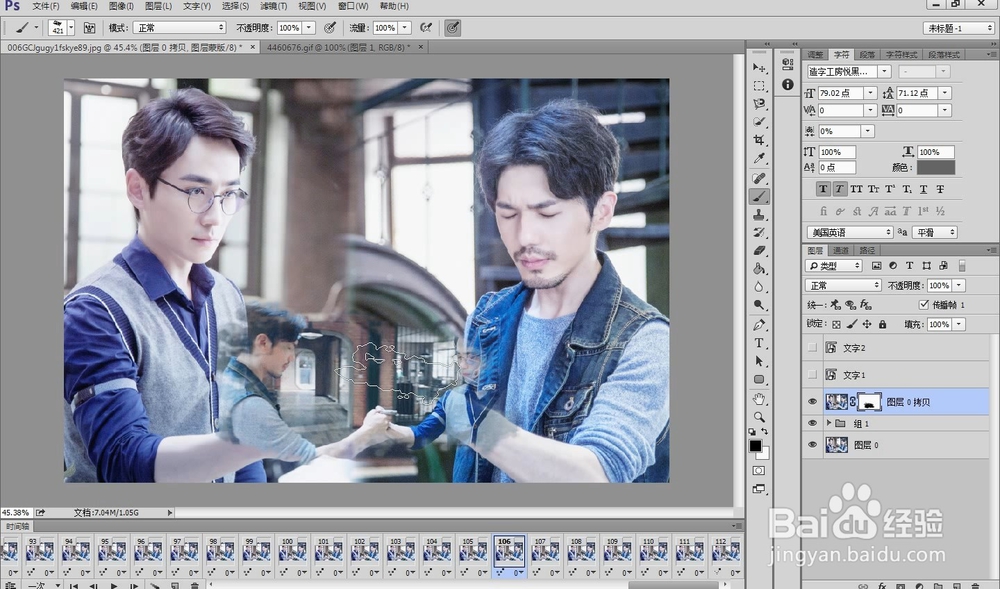Select the Spot Healing Brush tool

[758, 178]
